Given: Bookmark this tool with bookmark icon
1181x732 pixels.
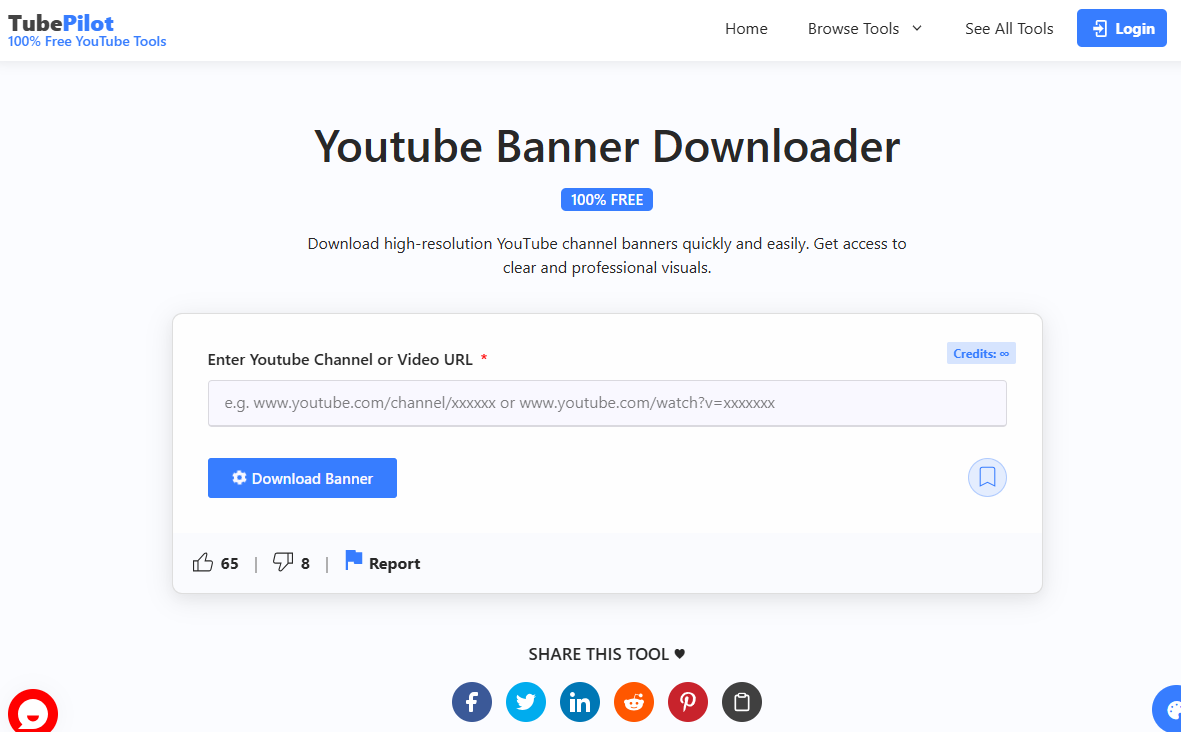Looking at the screenshot, I should coord(987,478).
